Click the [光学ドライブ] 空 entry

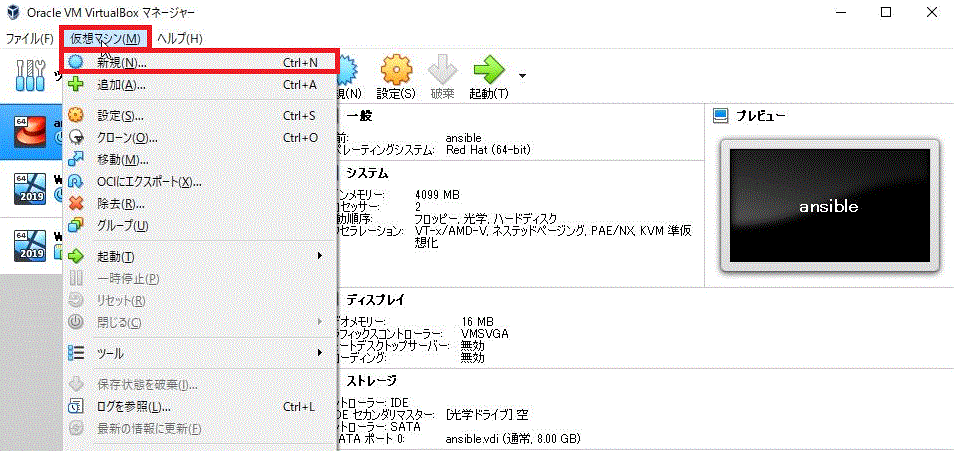point(487,415)
